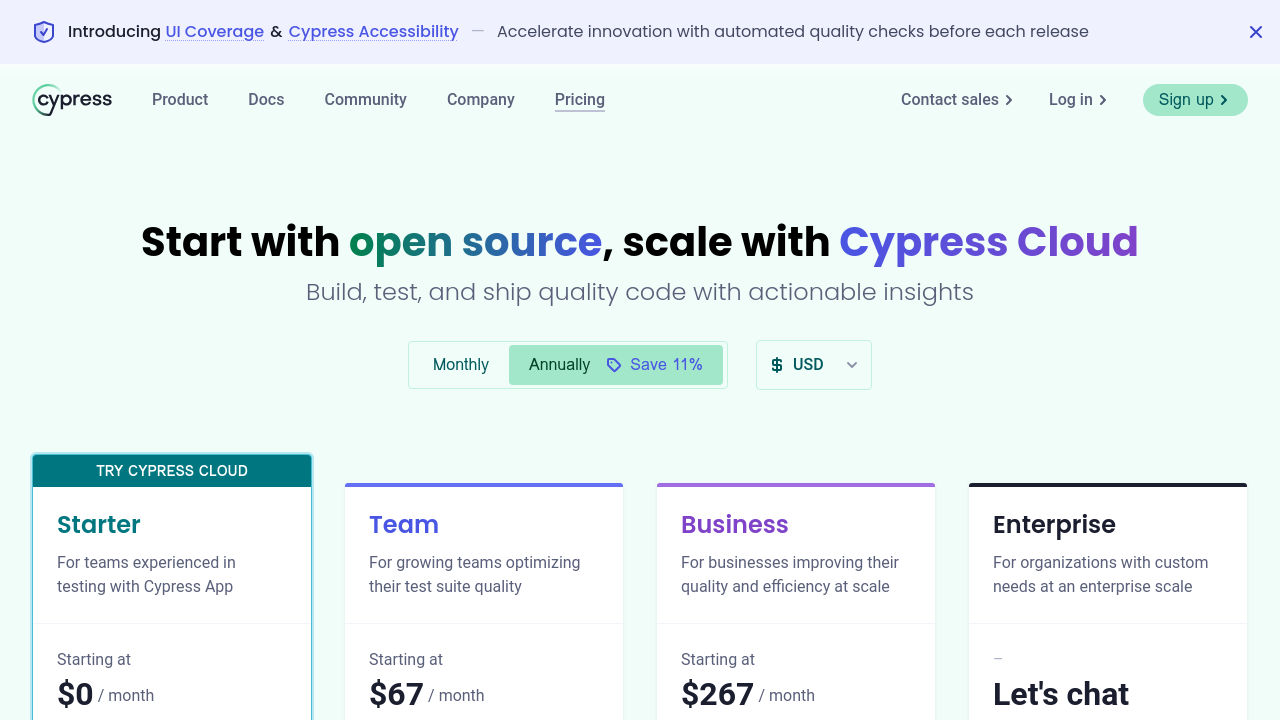Image resolution: width=1280 pixels, height=720 pixels.
Task: Select the Starter plan card heading
Action: pos(98,524)
